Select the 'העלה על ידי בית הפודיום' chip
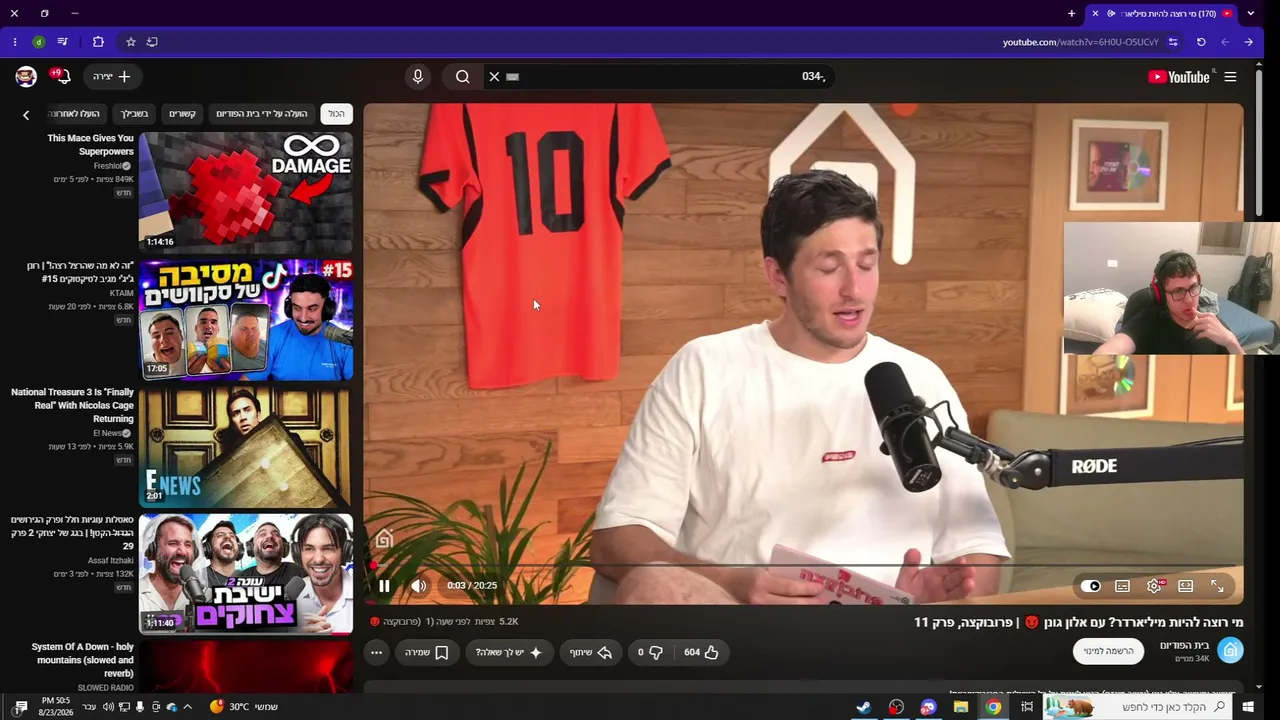This screenshot has width=1280, height=720. [262, 114]
